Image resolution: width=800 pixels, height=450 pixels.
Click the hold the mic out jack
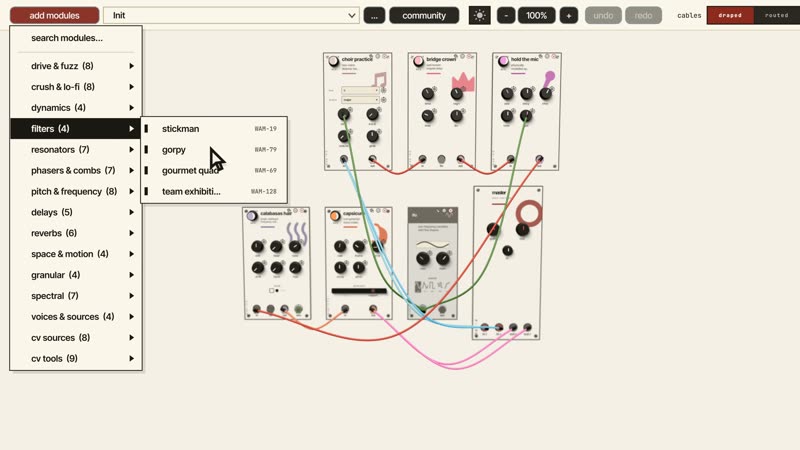pos(539,159)
